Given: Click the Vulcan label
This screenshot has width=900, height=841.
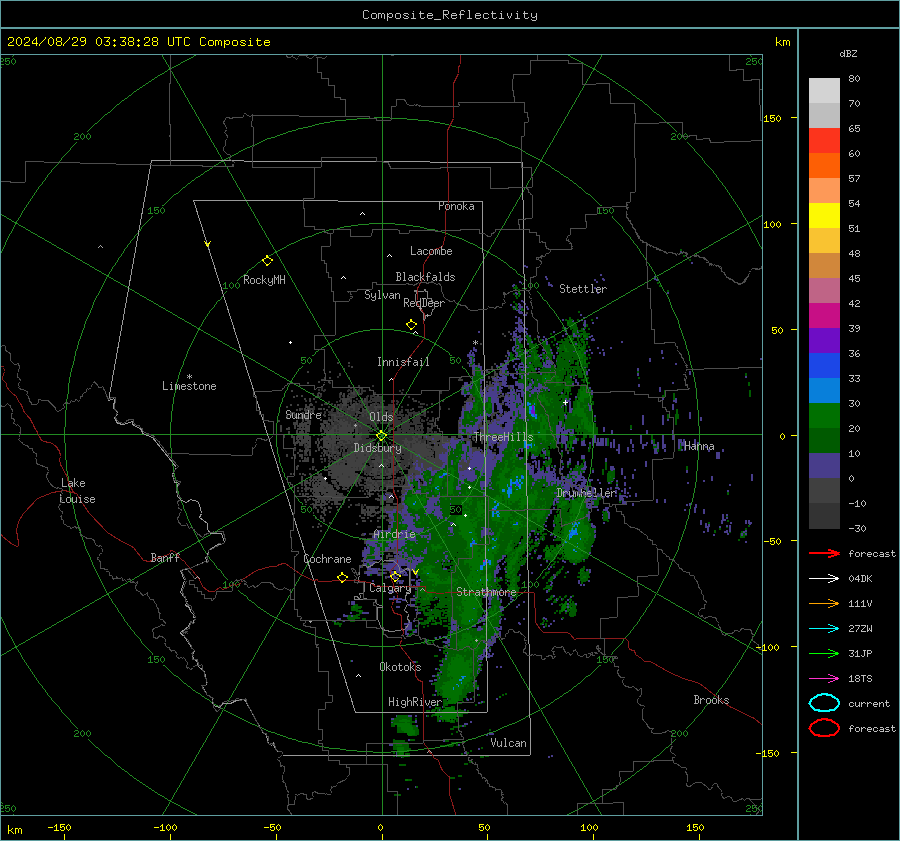Looking at the screenshot, I should pos(508,743).
